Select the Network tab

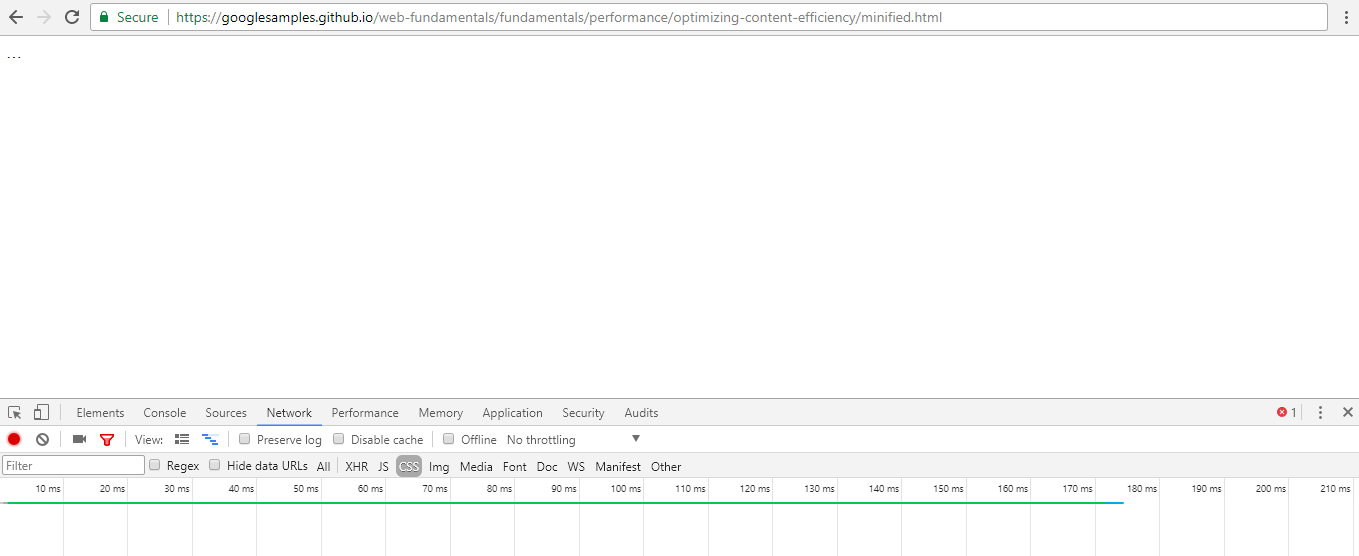click(x=289, y=412)
